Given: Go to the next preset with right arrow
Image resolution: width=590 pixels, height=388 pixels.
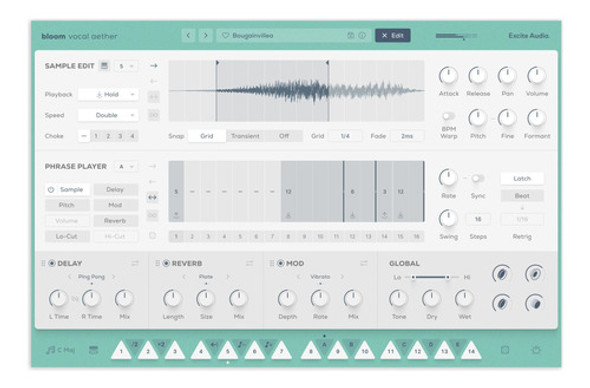Looking at the screenshot, I should click(205, 35).
